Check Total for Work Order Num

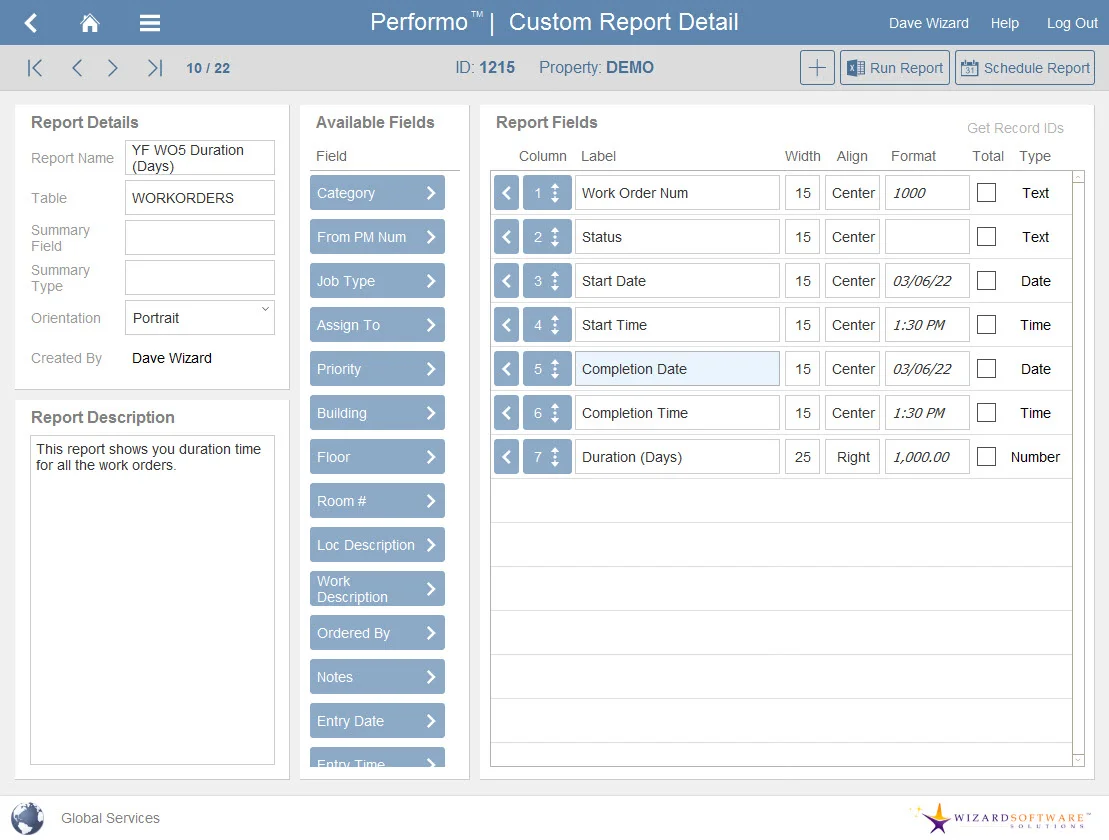(x=986, y=192)
